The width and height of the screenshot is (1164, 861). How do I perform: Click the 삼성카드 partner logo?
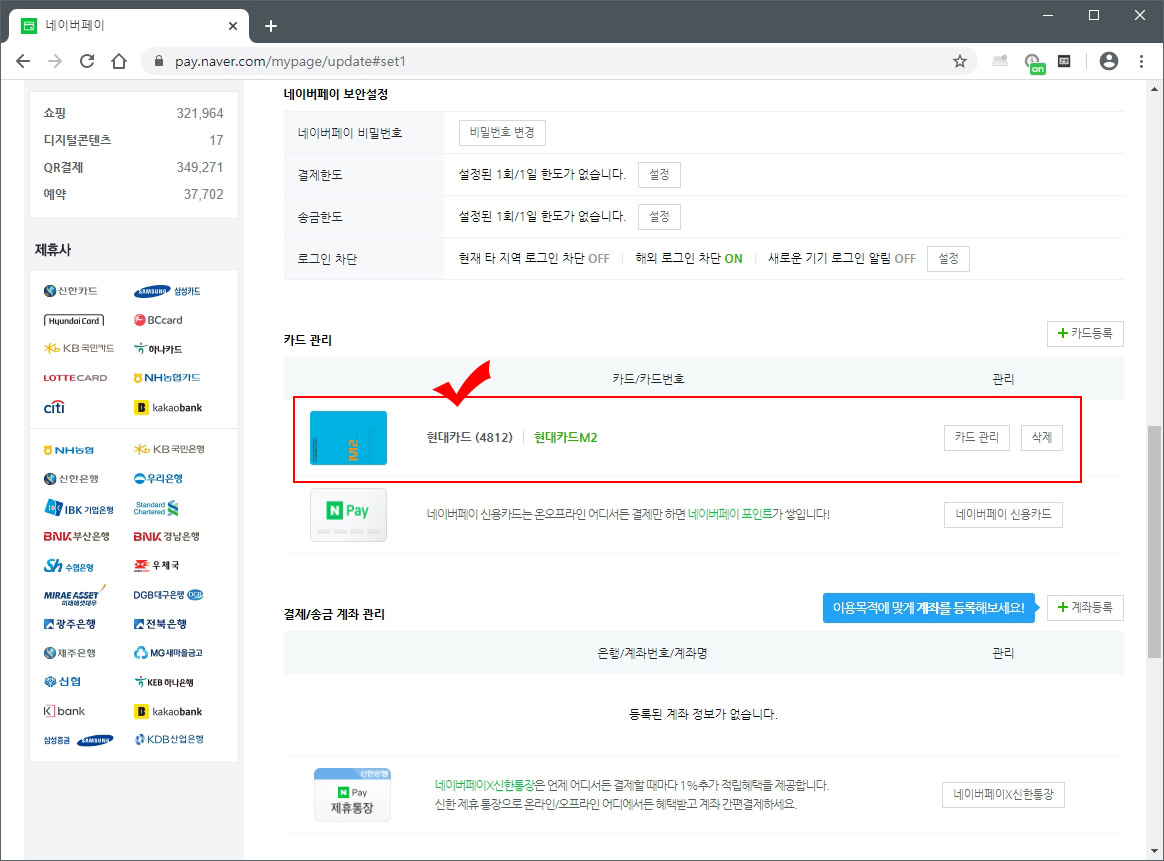point(167,291)
